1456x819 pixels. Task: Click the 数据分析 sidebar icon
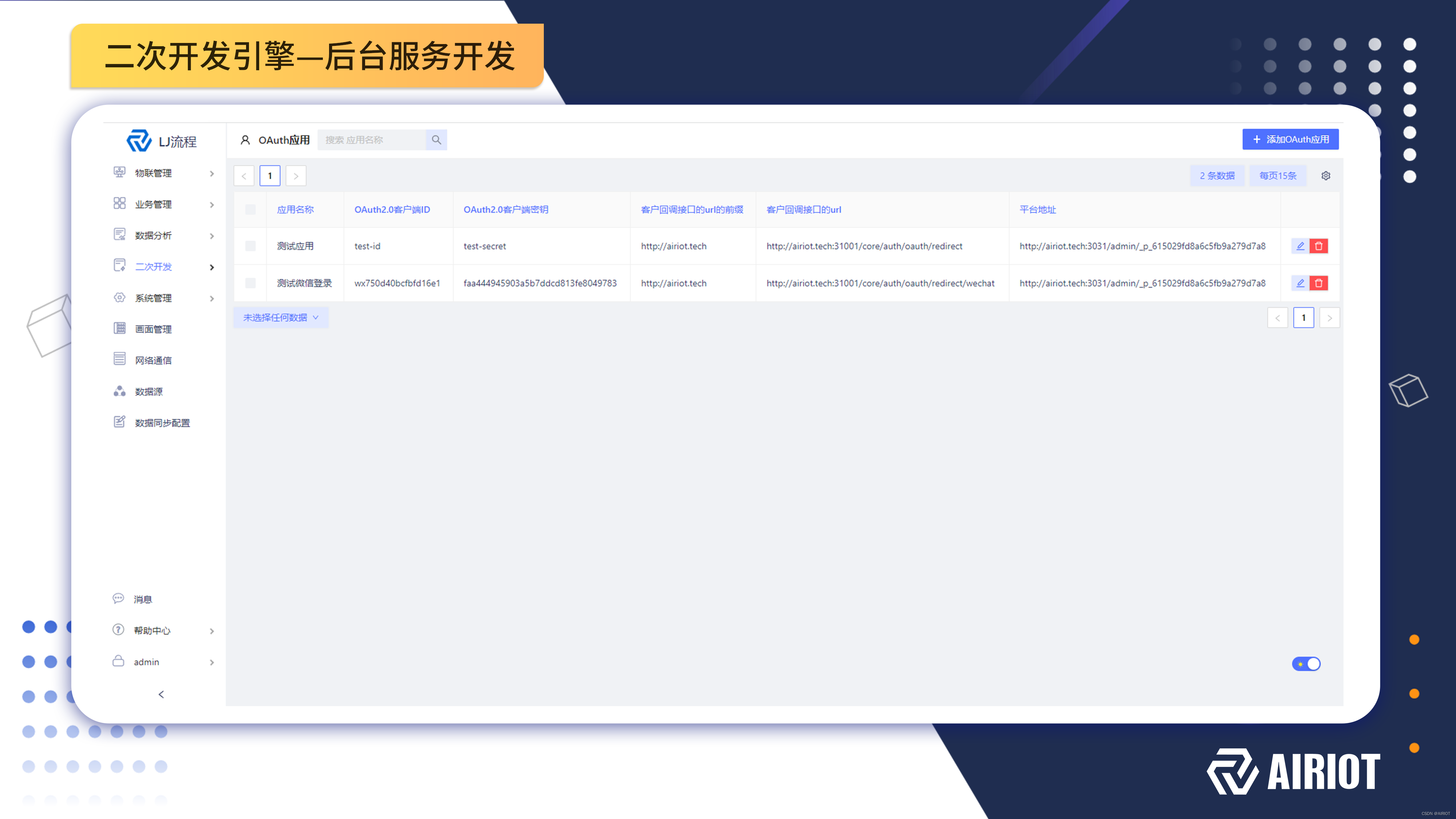pyautogui.click(x=119, y=235)
